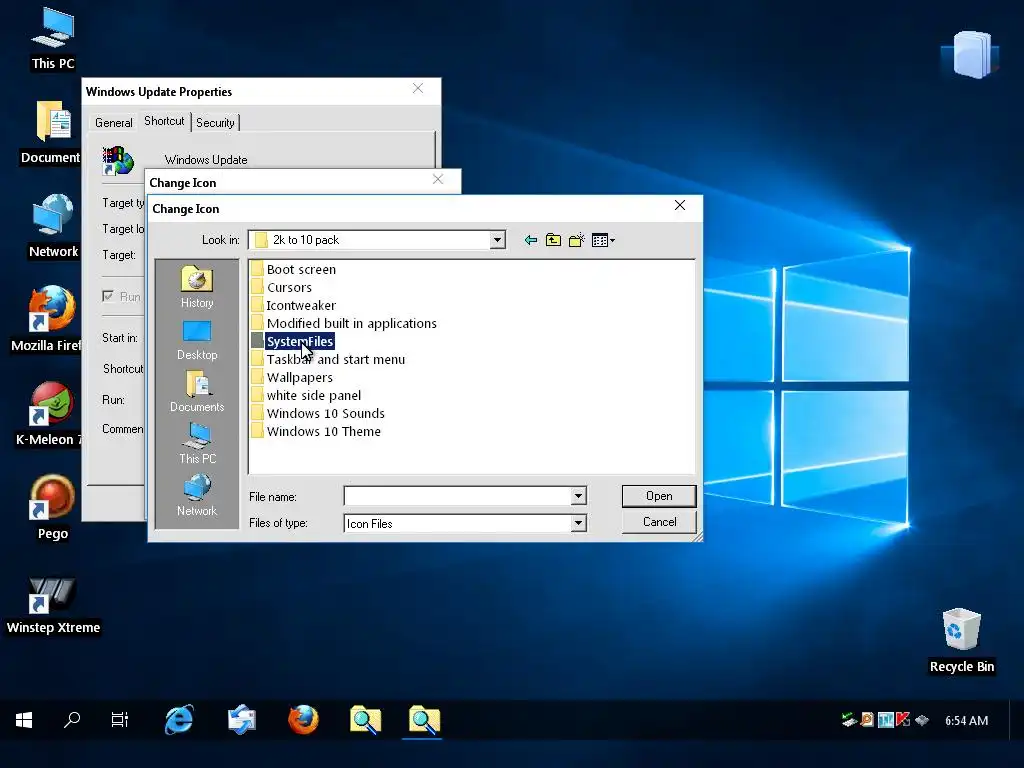The image size is (1024, 768).
Task: Select the Cursors folder
Action: [x=281, y=287]
